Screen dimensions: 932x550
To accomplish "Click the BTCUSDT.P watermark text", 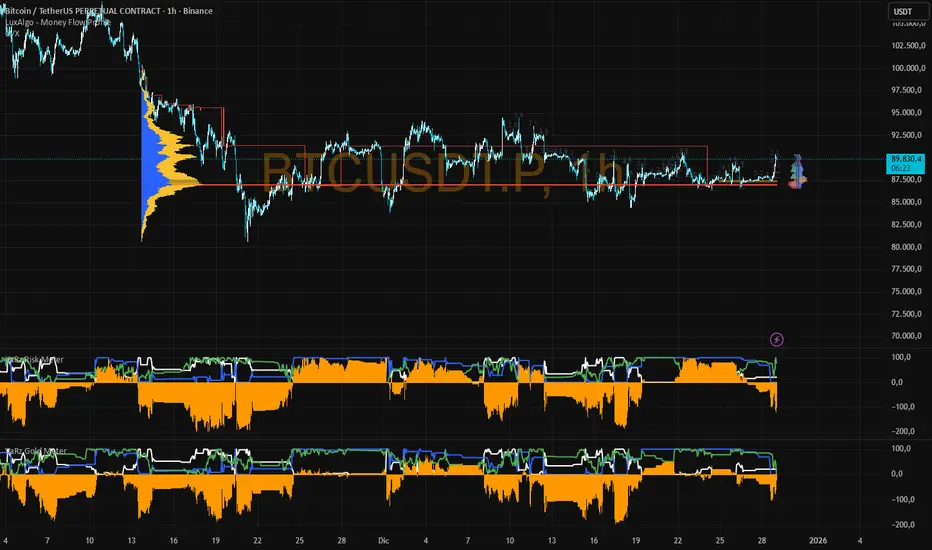I will 440,172.
